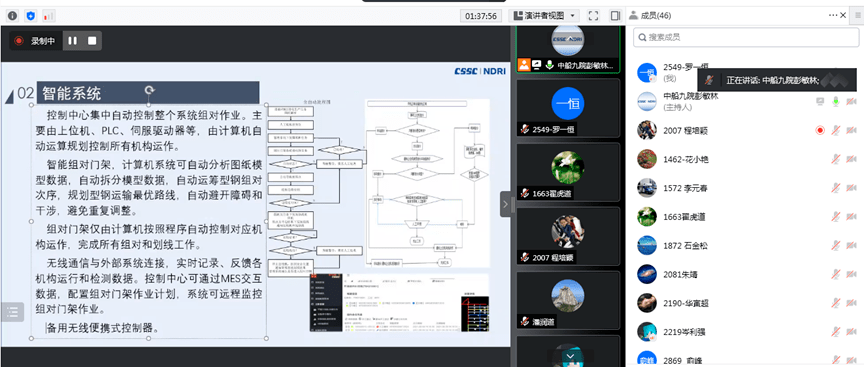Select member 2007 程培颖 in list
Image resolution: width=864 pixels, height=367 pixels.
click(x=746, y=131)
